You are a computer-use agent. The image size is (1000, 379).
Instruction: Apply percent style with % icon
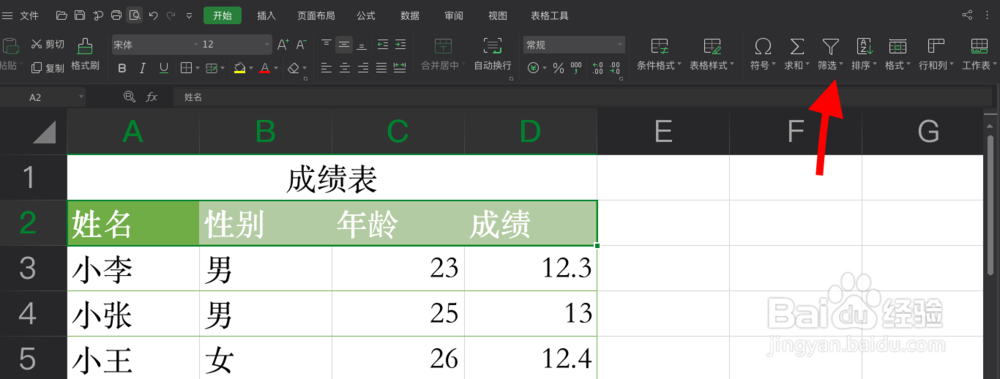[x=559, y=68]
